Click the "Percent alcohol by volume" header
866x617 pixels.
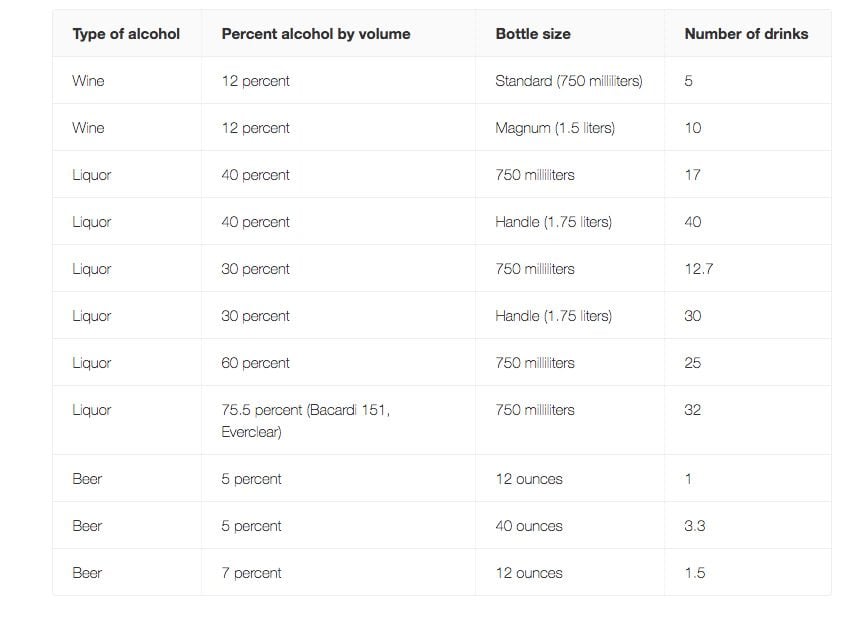click(x=316, y=34)
